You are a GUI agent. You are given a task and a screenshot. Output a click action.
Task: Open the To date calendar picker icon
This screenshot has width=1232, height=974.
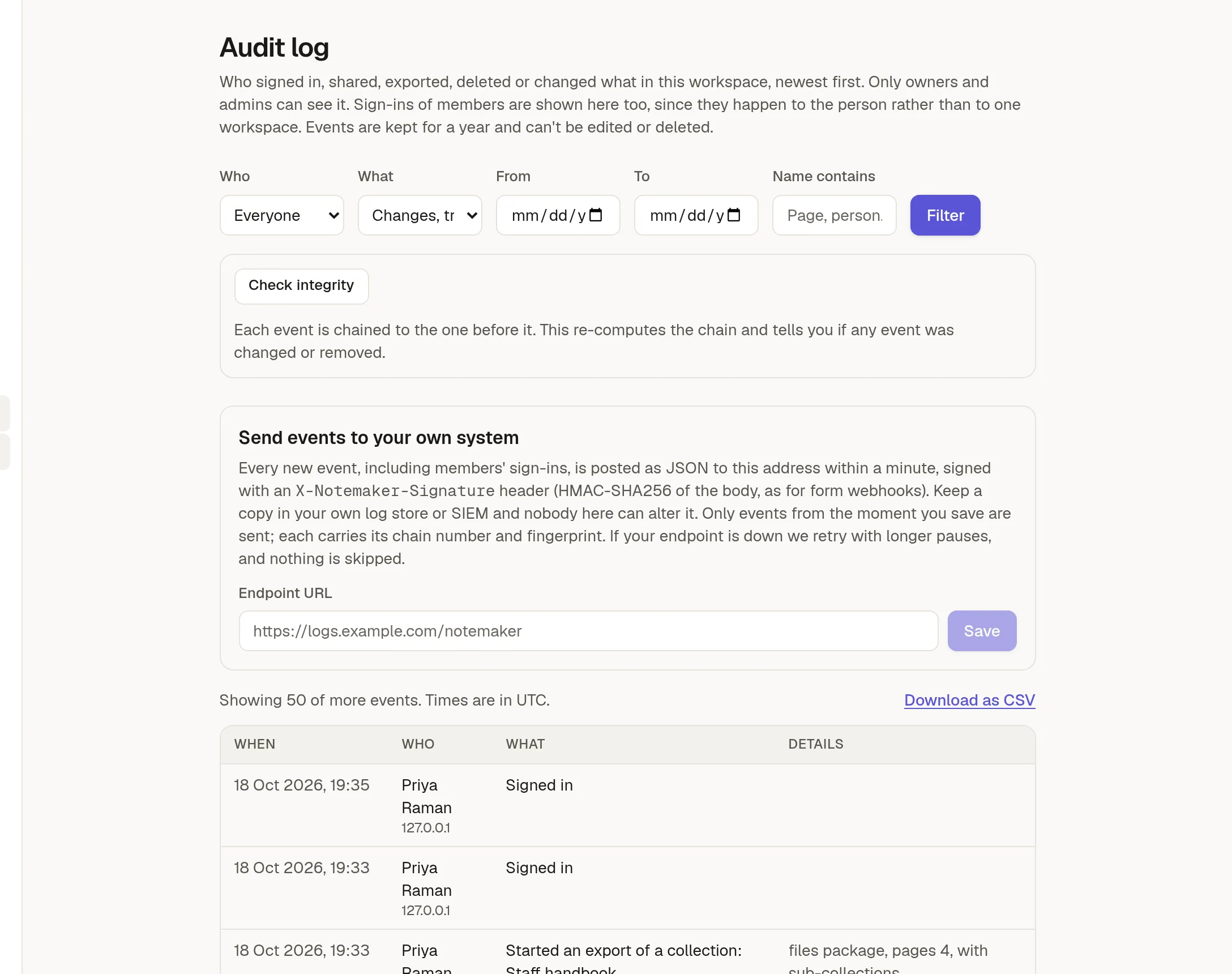click(x=734, y=215)
